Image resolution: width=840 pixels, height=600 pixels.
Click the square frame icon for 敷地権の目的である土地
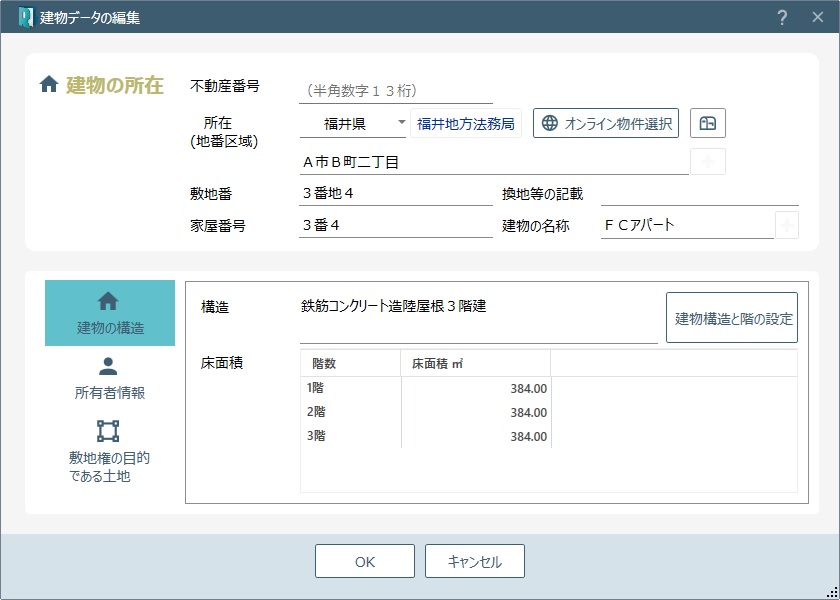pos(108,431)
